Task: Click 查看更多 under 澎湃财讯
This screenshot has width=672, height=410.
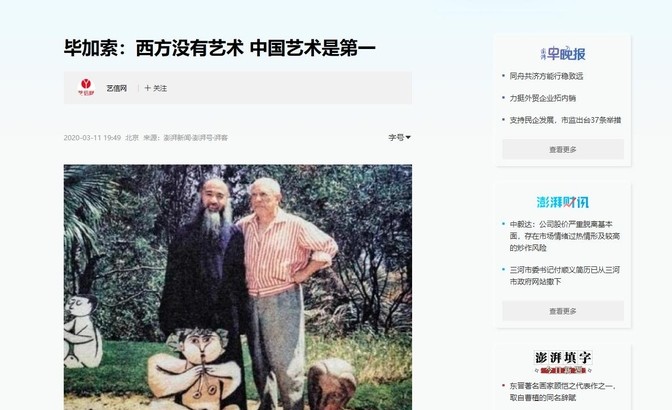Action: 563,311
